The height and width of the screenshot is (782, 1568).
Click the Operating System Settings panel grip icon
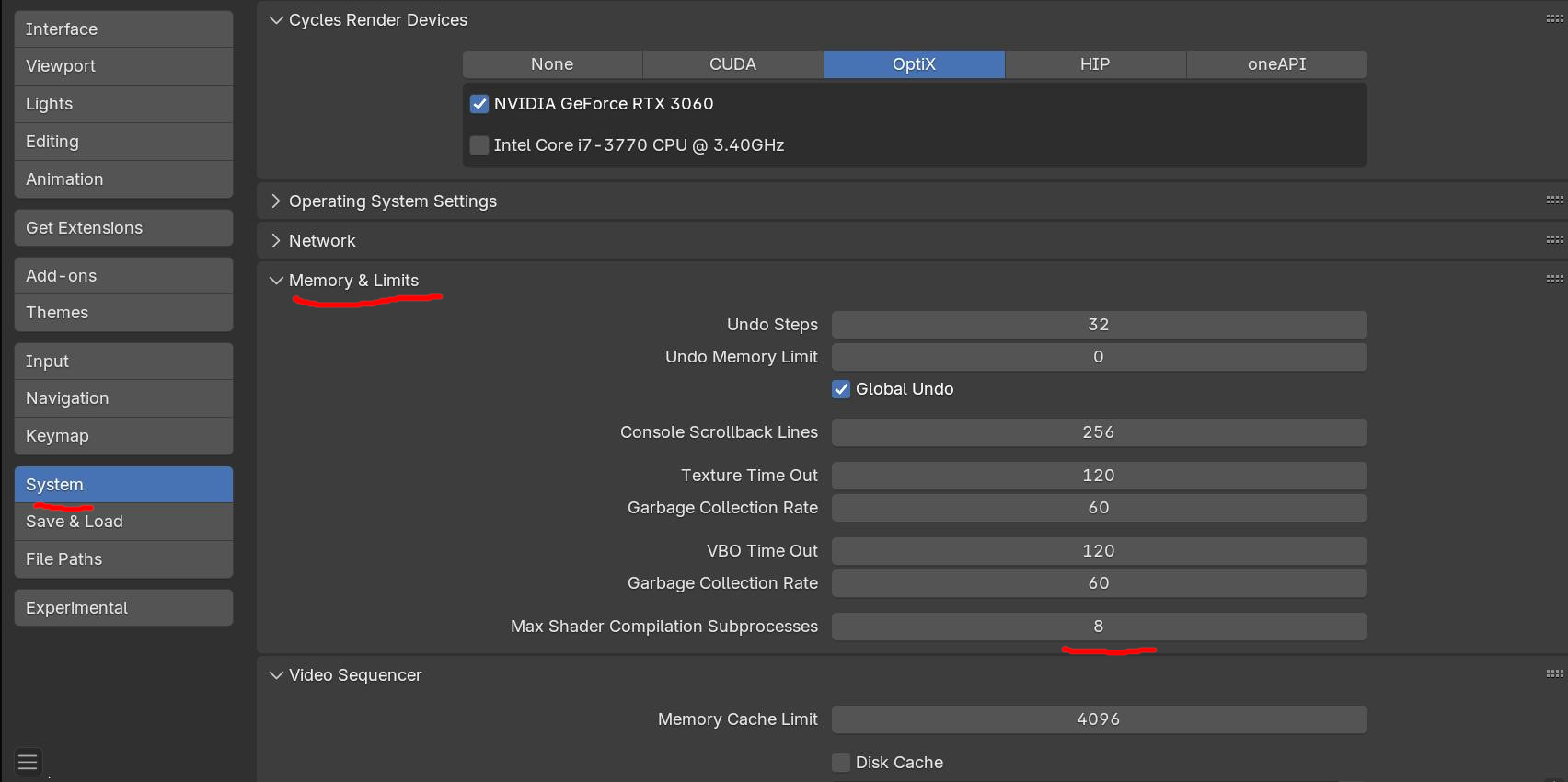[1555, 200]
